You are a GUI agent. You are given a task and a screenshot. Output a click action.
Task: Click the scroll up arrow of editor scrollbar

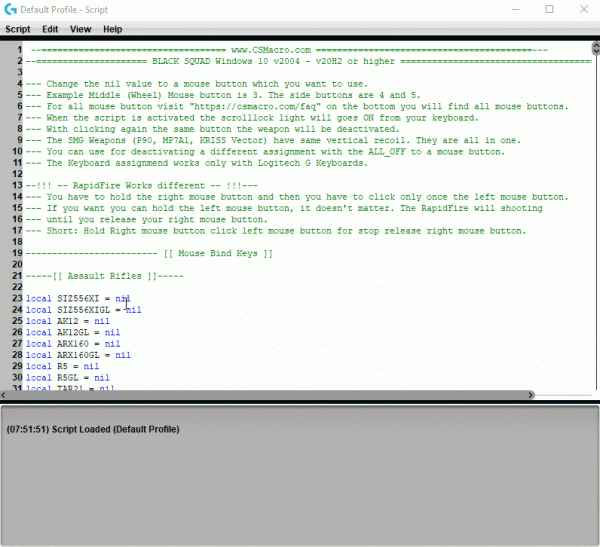click(593, 45)
